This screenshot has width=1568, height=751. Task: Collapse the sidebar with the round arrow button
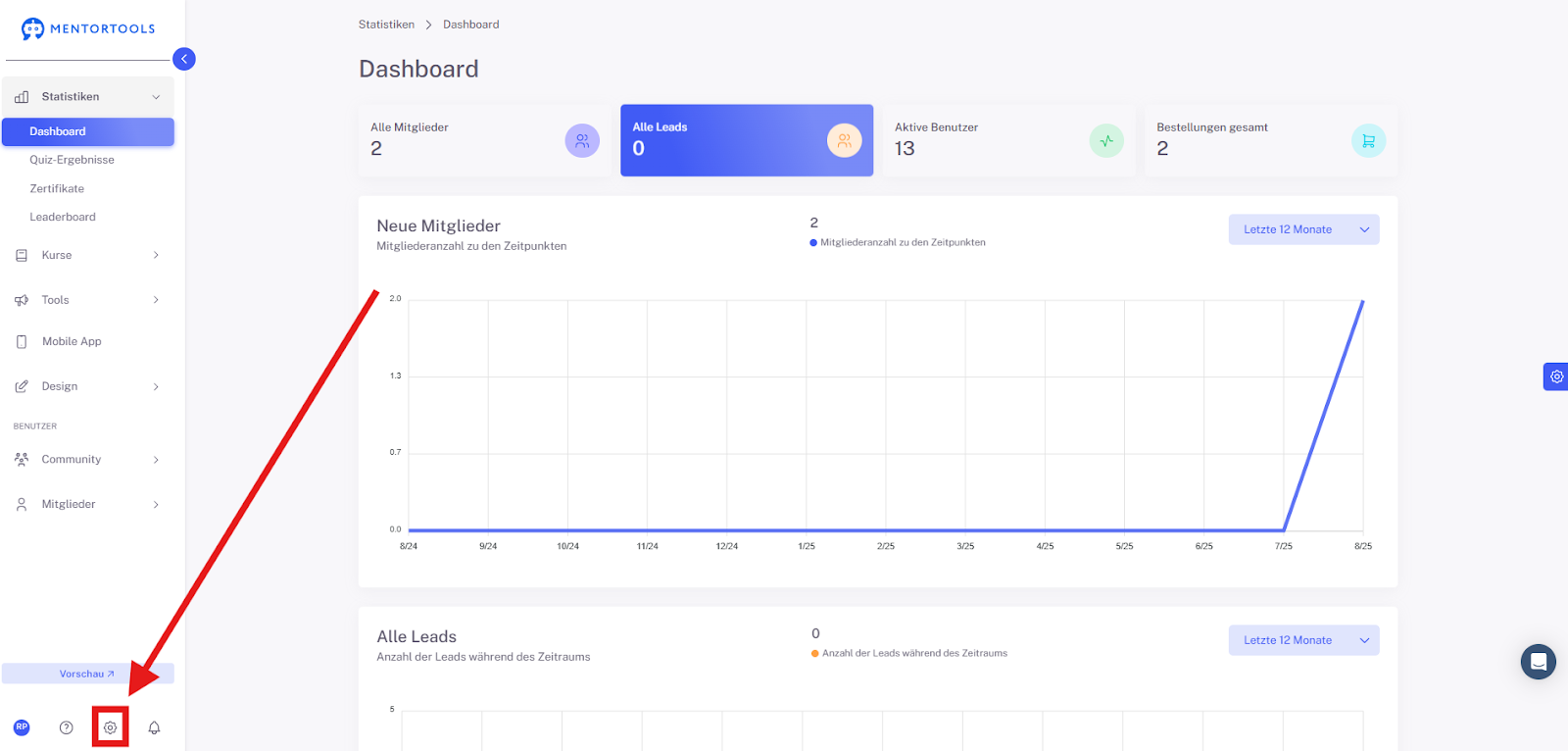pos(184,59)
